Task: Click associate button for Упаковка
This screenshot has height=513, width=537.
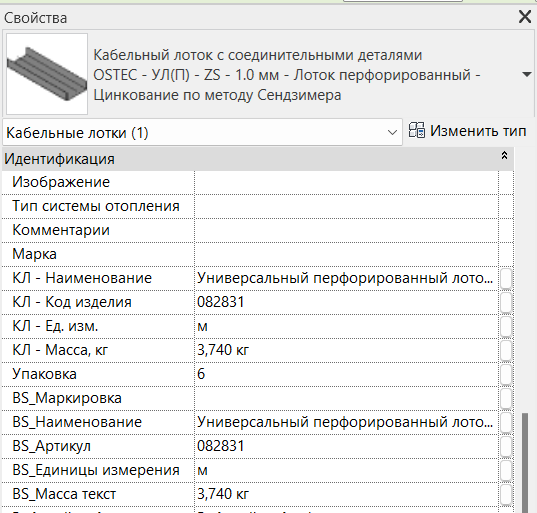Action: (506, 375)
